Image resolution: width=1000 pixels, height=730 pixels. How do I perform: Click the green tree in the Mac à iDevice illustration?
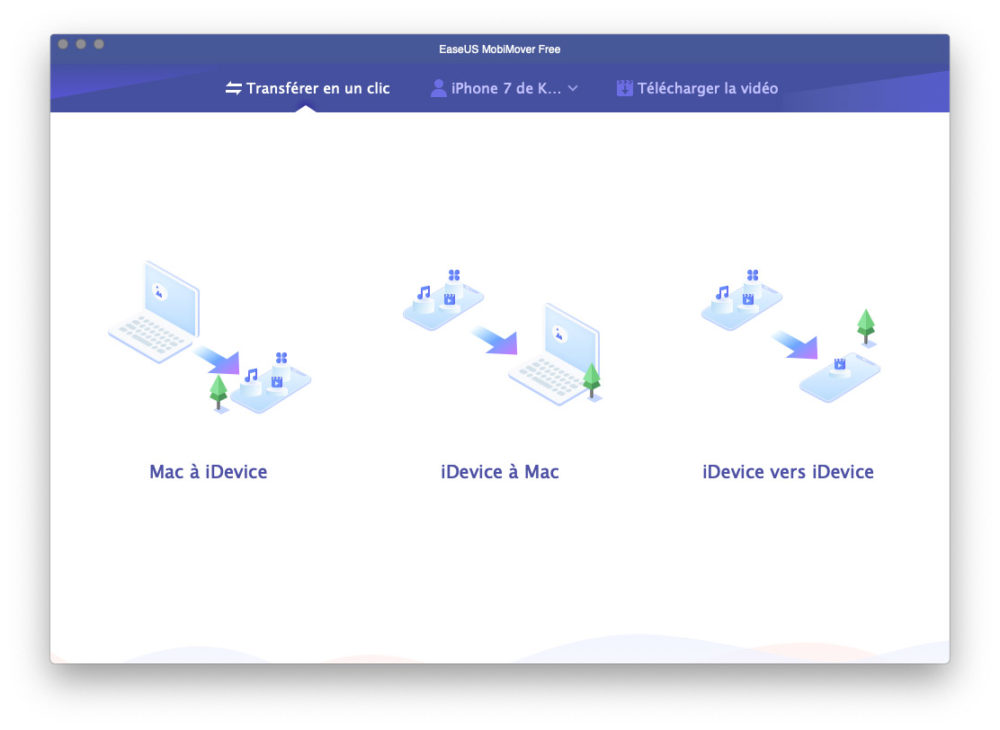tap(218, 390)
